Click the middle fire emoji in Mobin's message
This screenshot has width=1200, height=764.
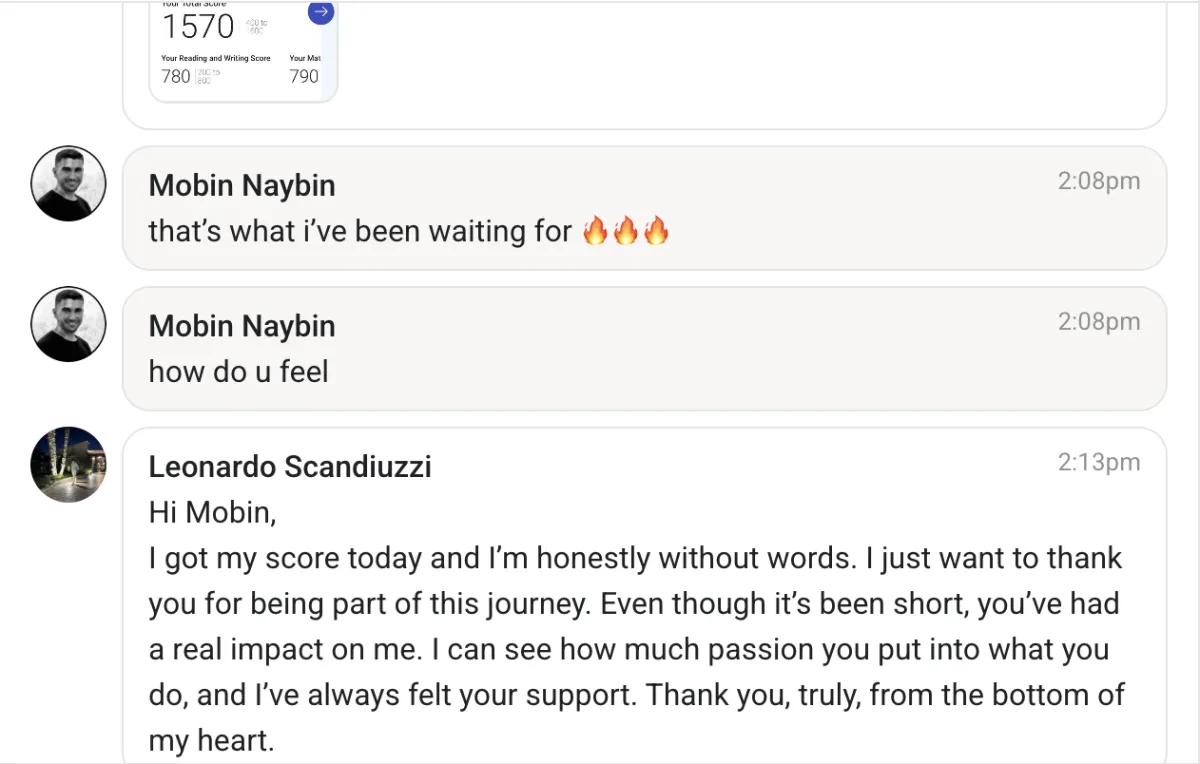[x=626, y=232]
